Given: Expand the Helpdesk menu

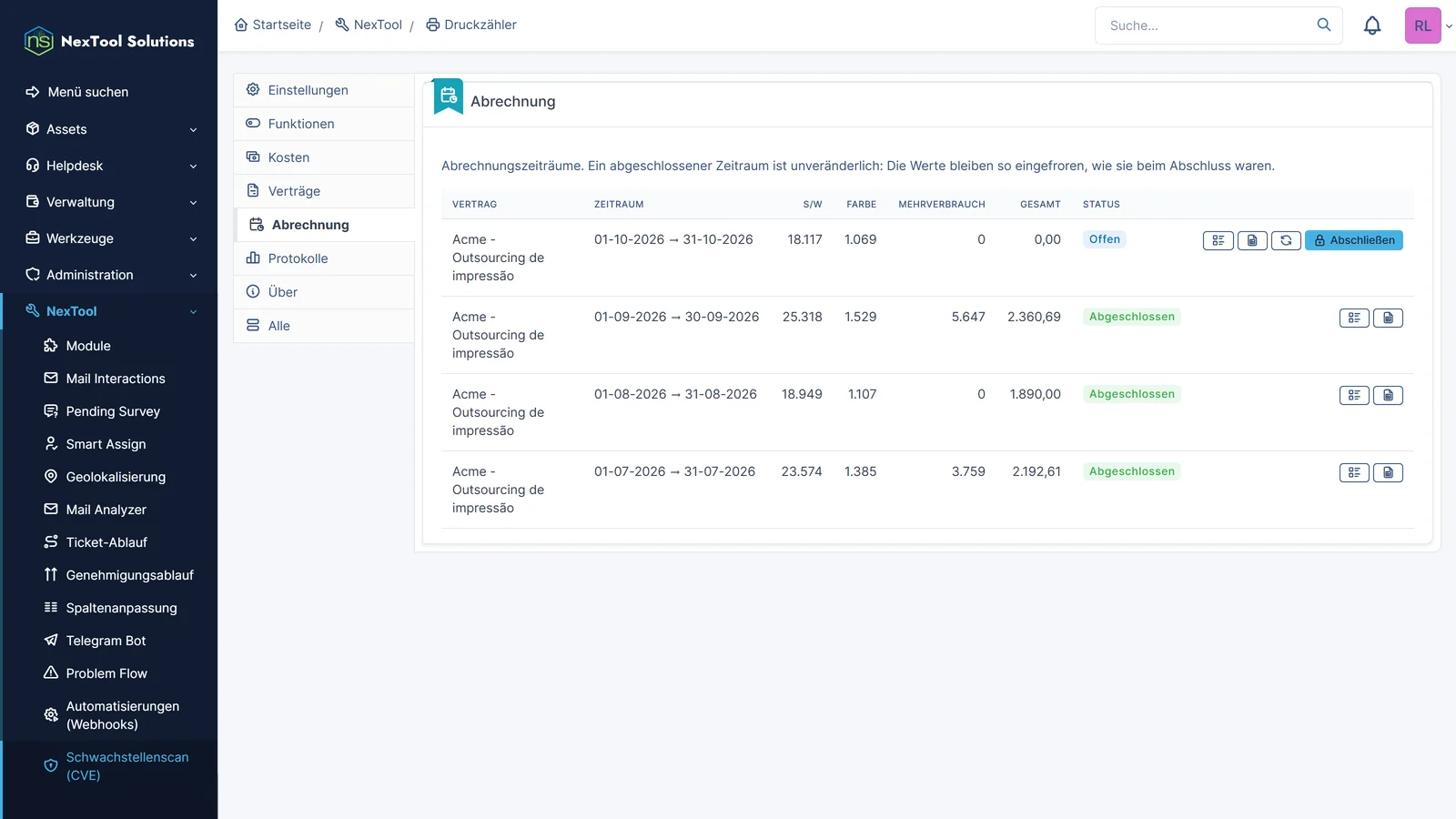Looking at the screenshot, I should [108, 166].
